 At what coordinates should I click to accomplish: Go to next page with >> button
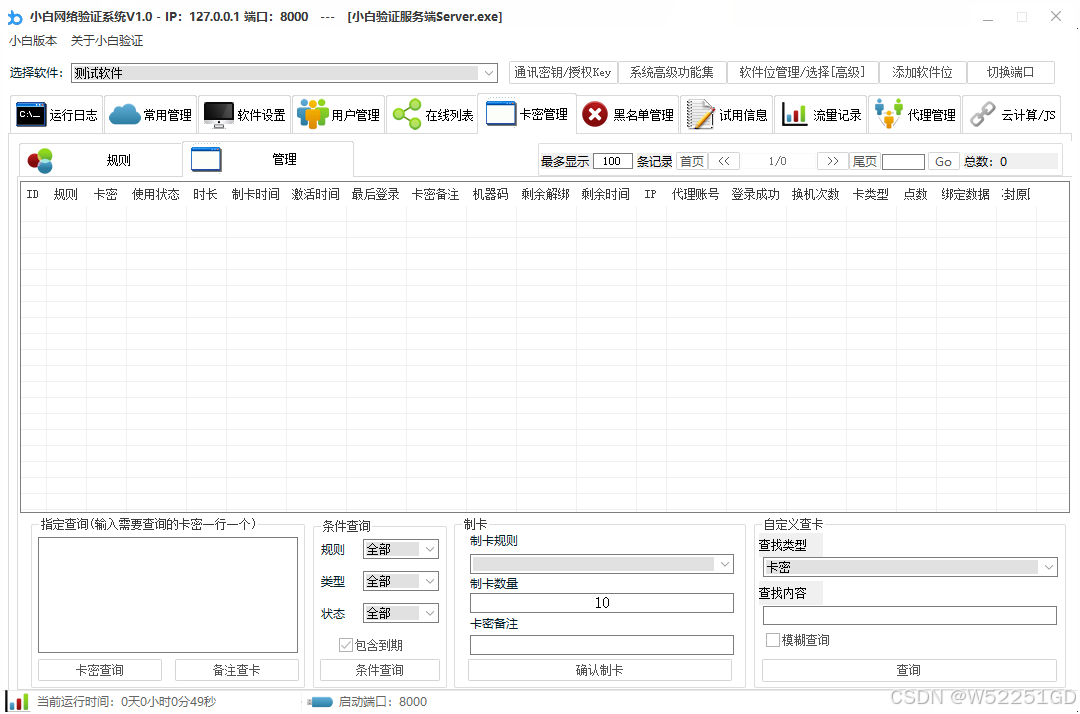click(833, 161)
